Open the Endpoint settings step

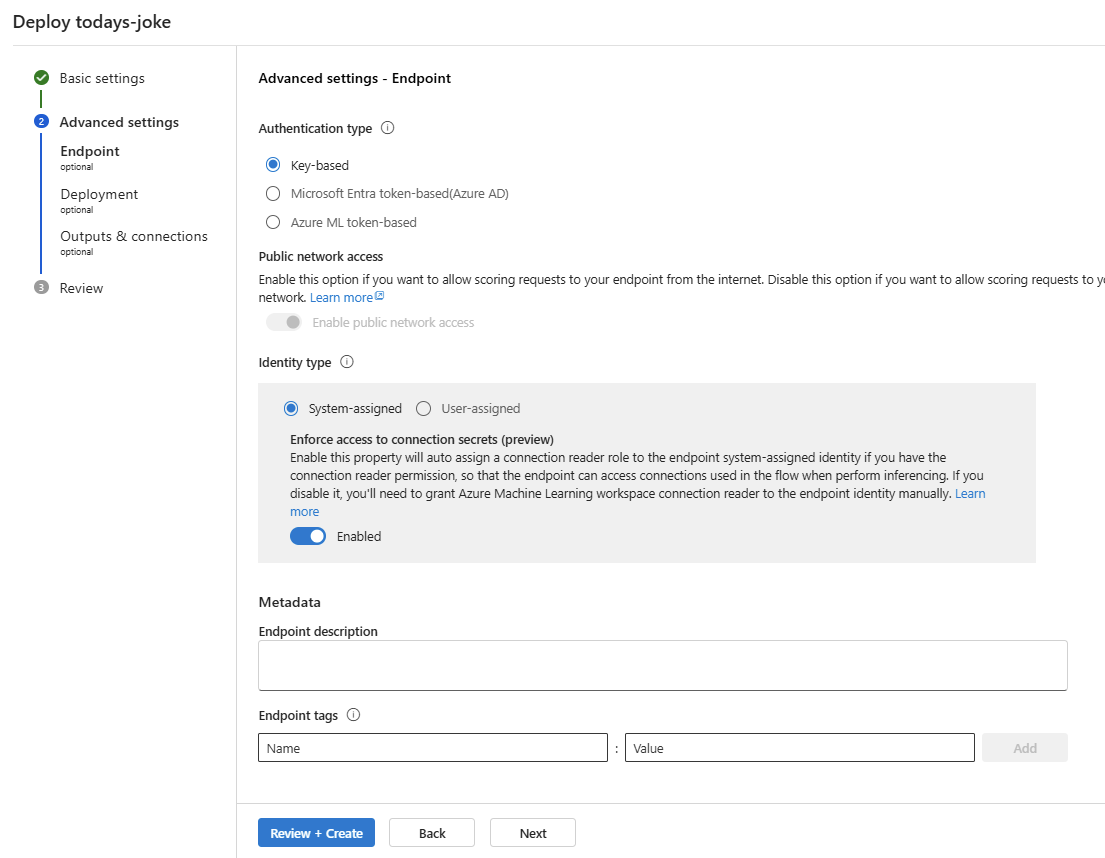click(x=90, y=152)
